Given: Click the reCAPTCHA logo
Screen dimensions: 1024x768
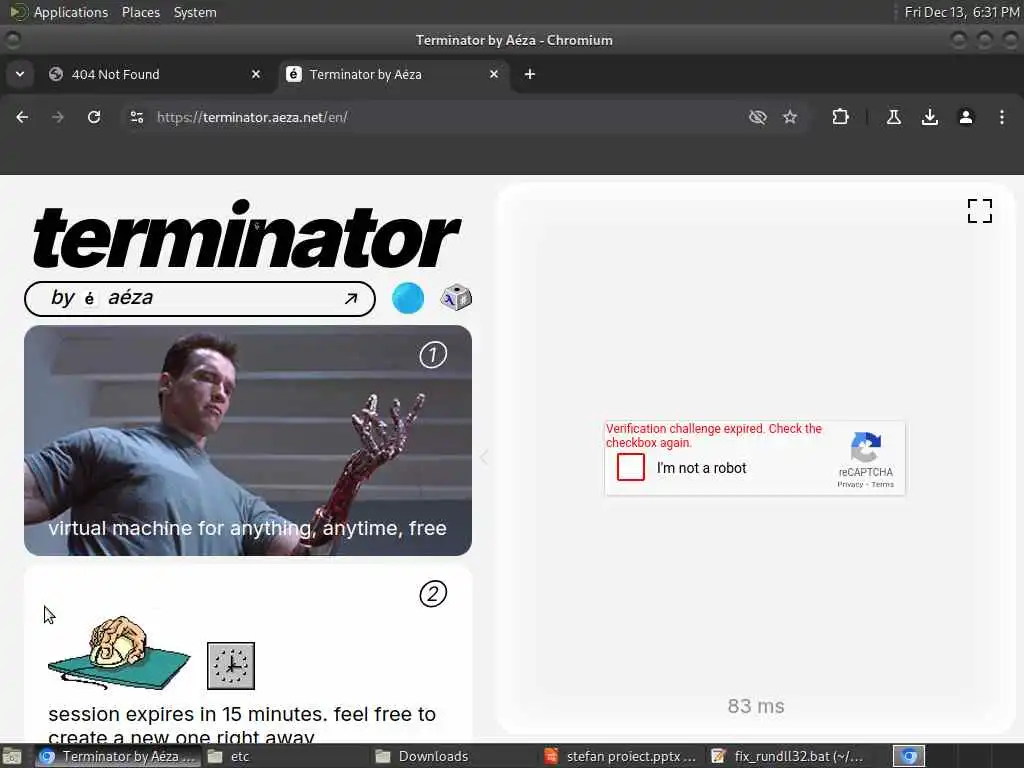Looking at the screenshot, I should 866,447.
